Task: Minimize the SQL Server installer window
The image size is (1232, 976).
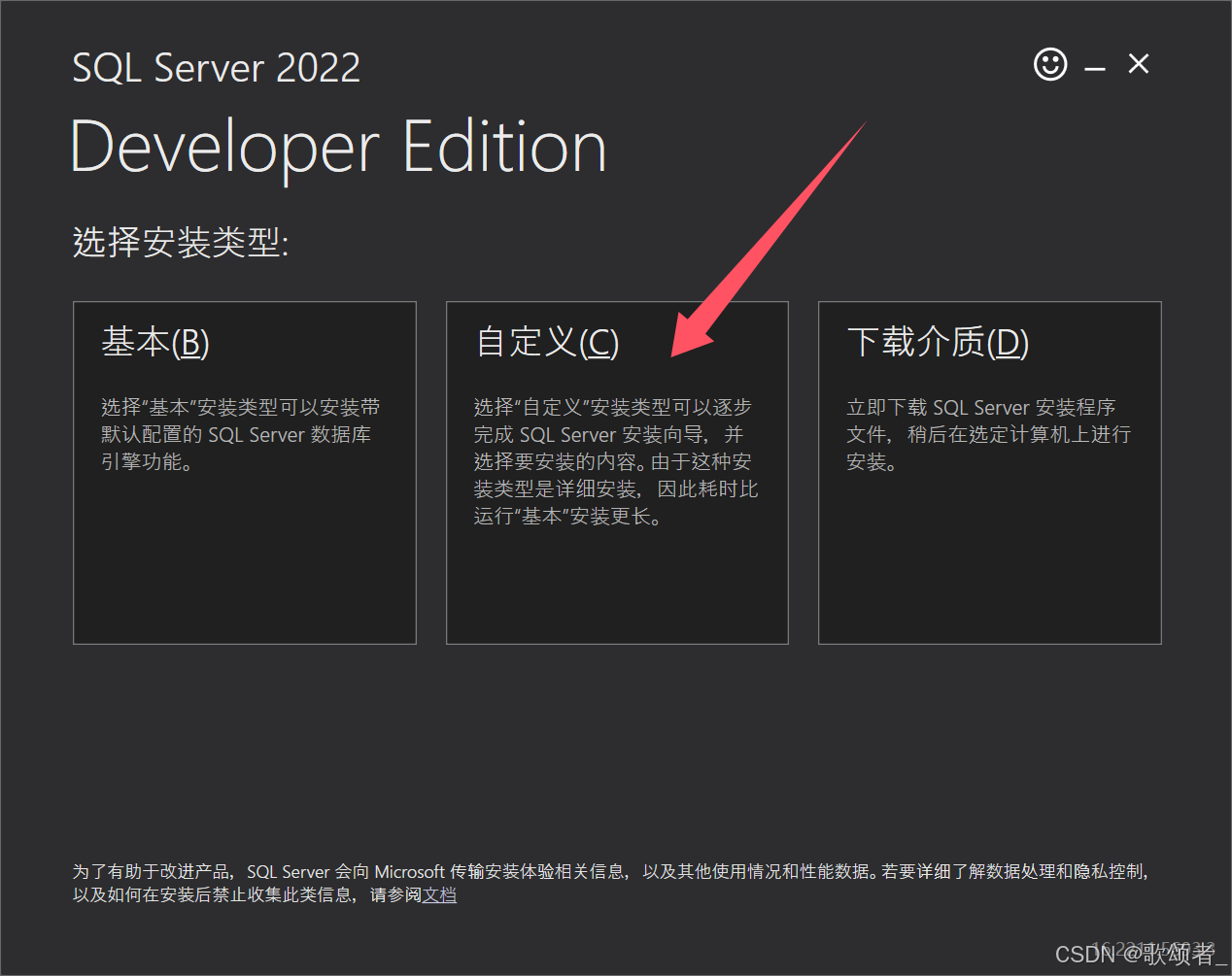Action: [1095, 68]
